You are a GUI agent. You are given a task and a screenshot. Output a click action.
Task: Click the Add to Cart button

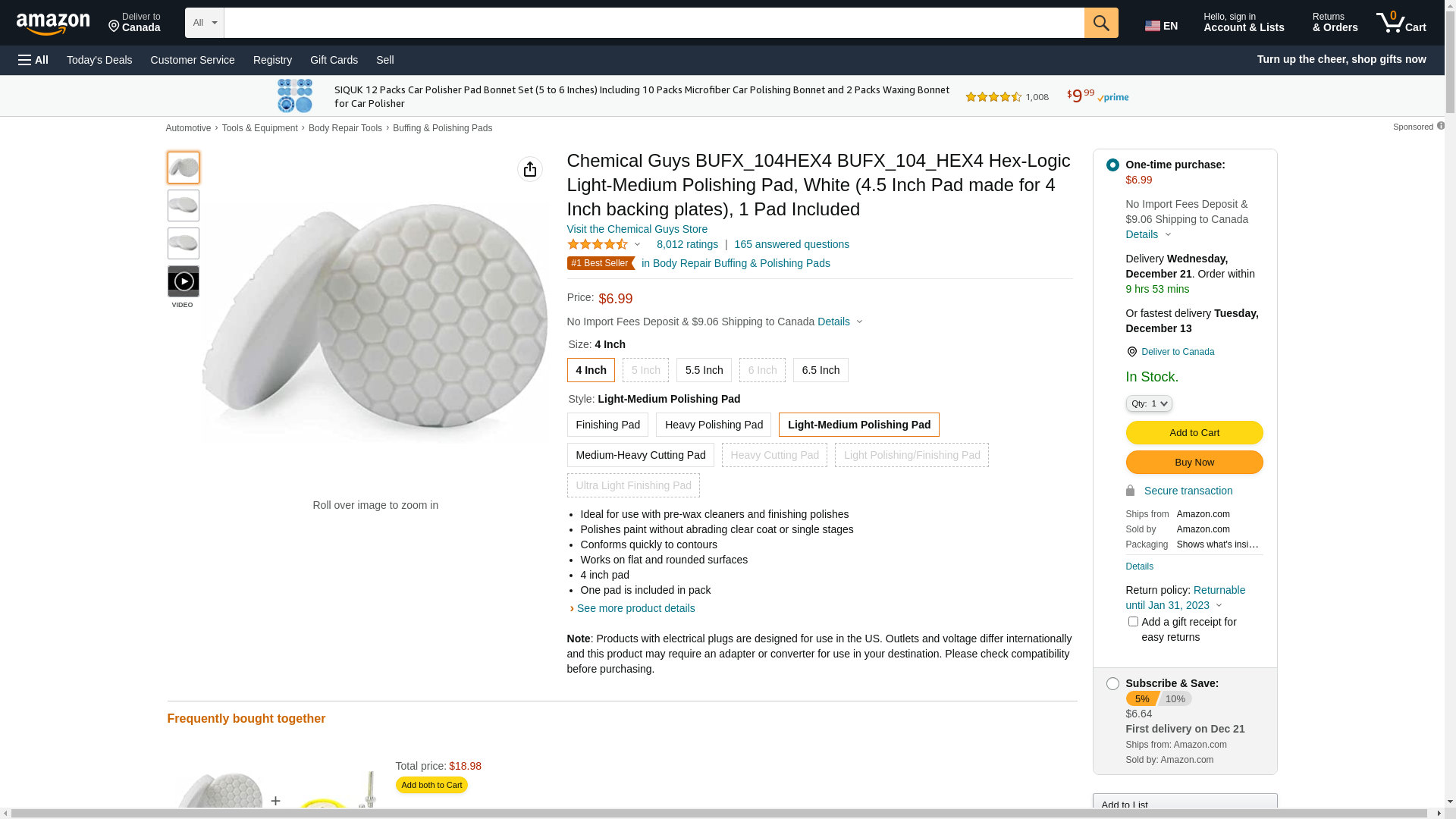pyautogui.click(x=1194, y=433)
